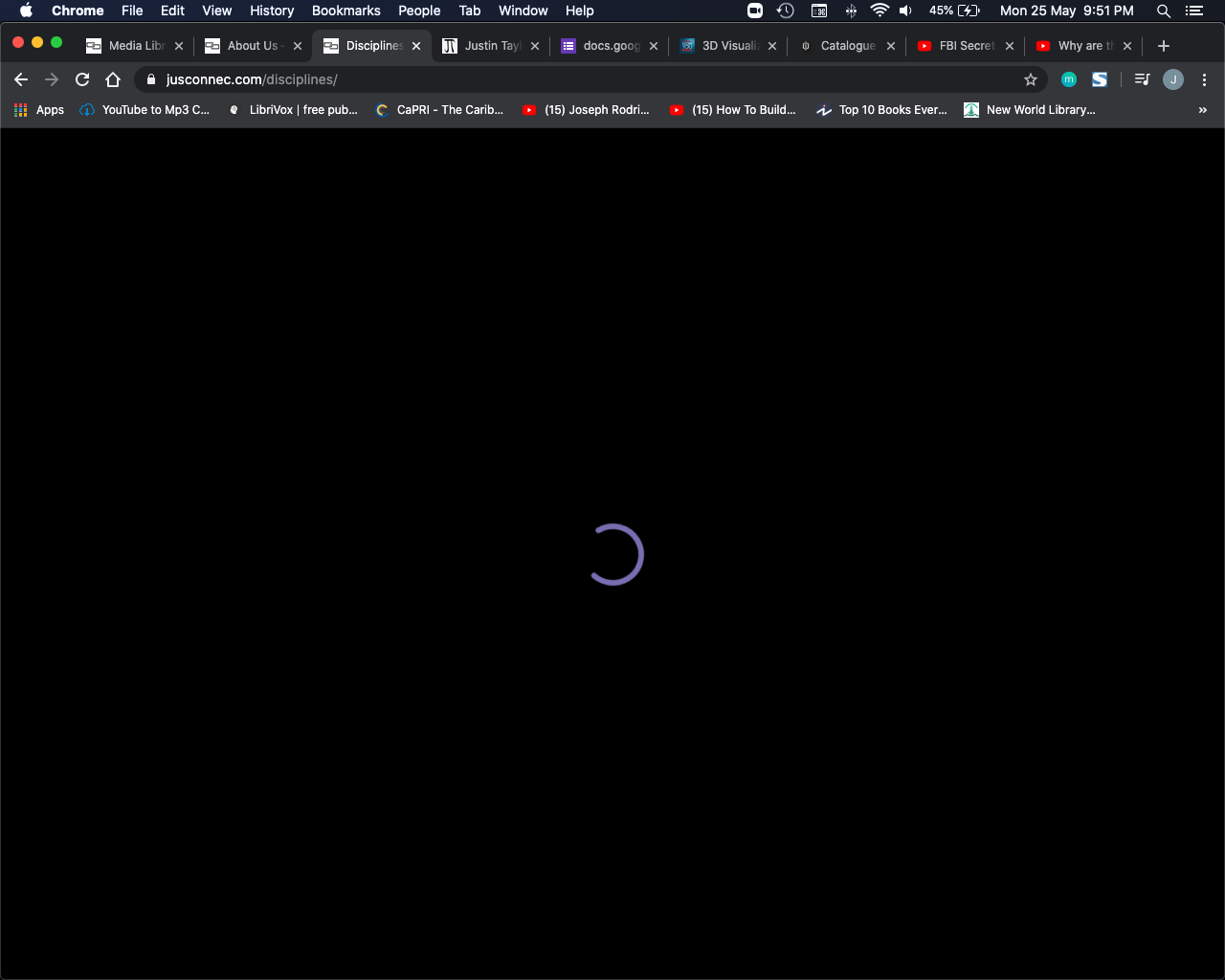The image size is (1225, 980).
Task: Open LibriVox free pub bookmark
Action: pyautogui.click(x=293, y=110)
